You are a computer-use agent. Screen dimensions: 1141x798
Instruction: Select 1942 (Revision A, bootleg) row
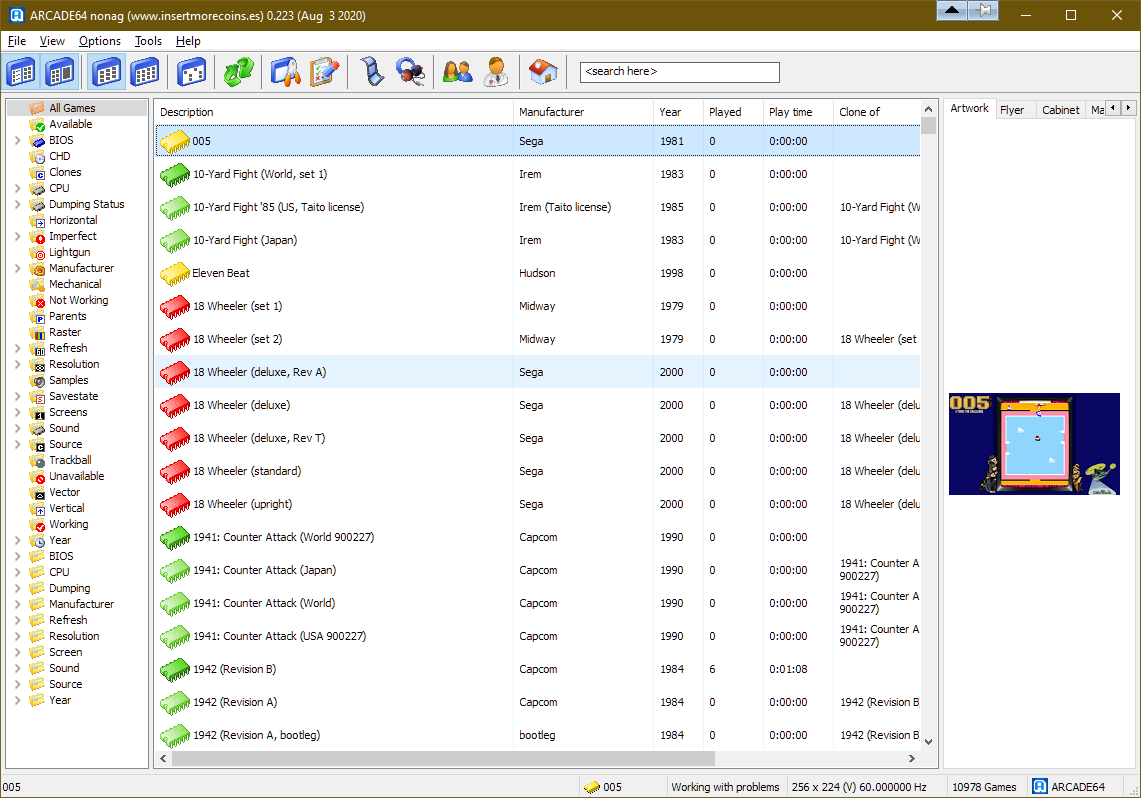pos(538,735)
